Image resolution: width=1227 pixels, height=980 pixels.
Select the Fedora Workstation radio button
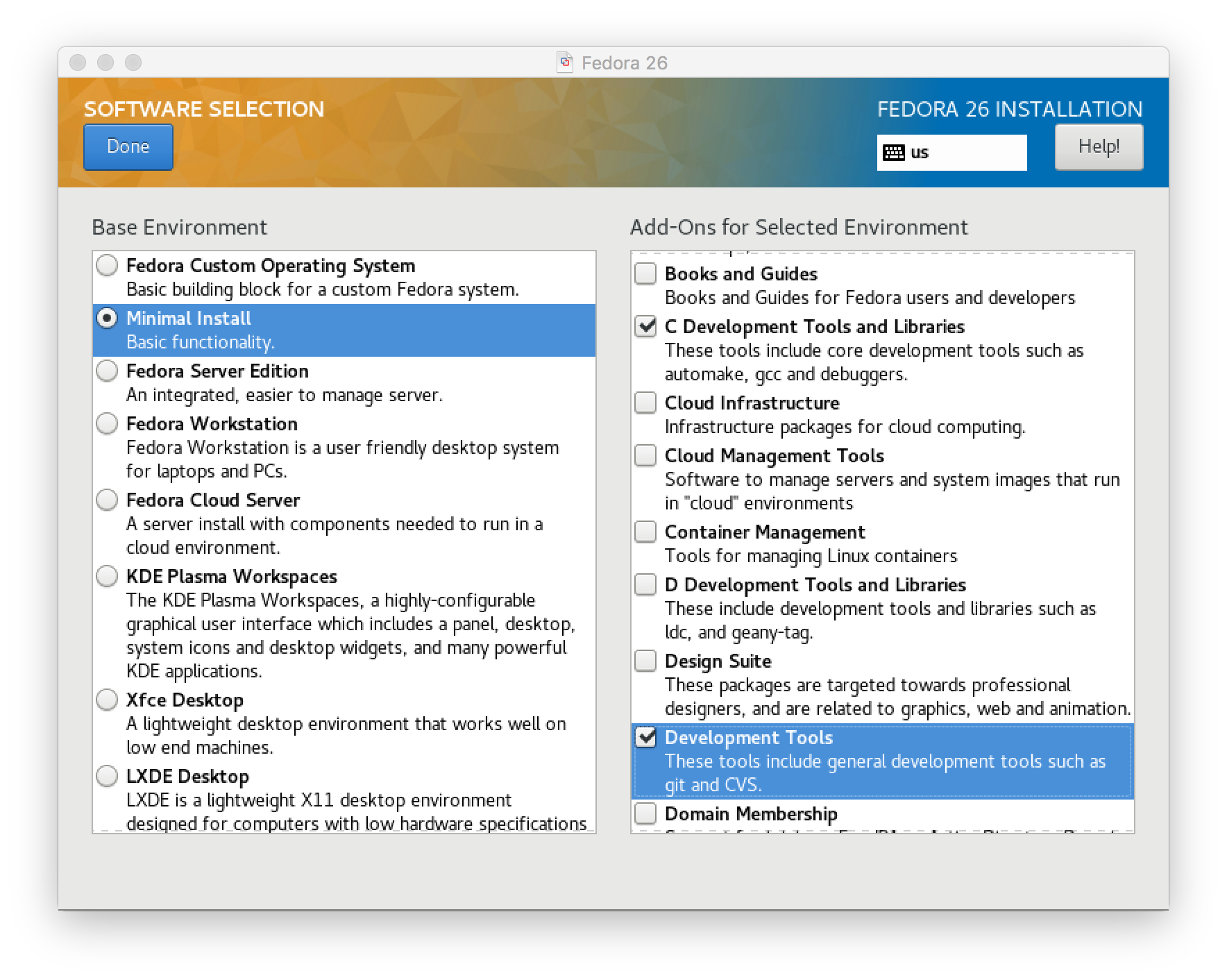pyautogui.click(x=107, y=423)
